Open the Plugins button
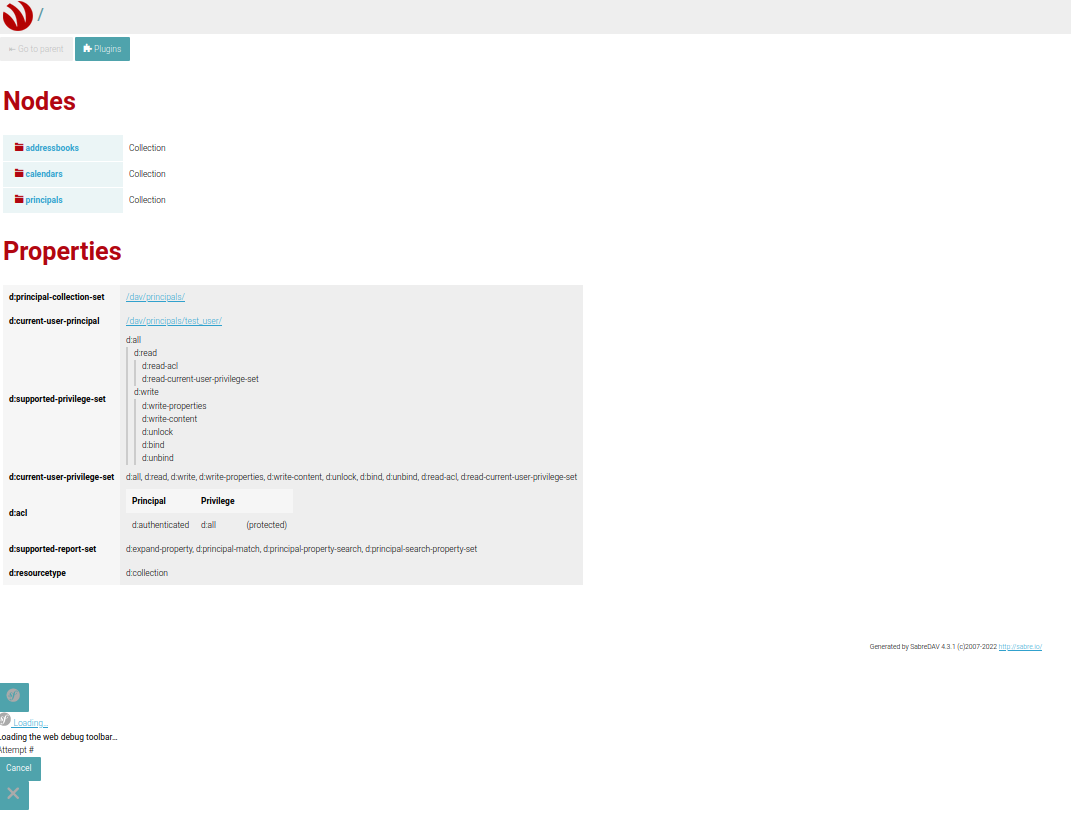The width and height of the screenshot is (1071, 817). point(102,49)
